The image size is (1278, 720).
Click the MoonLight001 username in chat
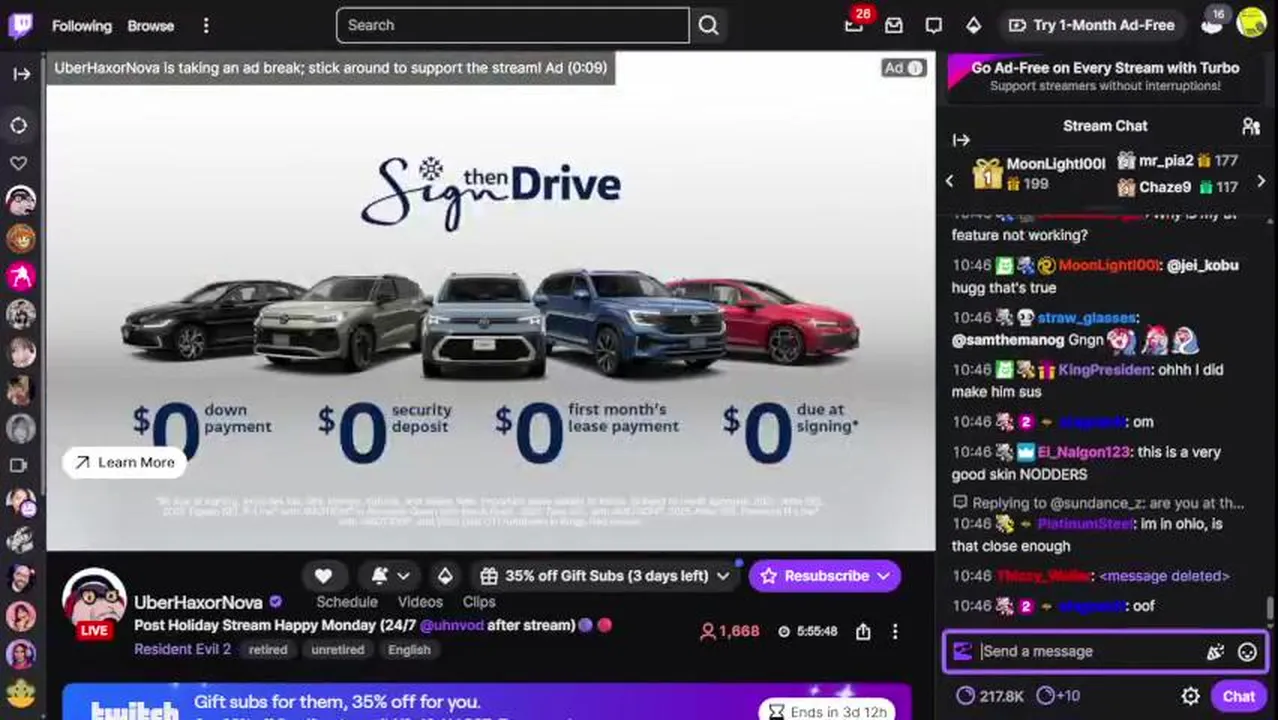[x=1108, y=265]
